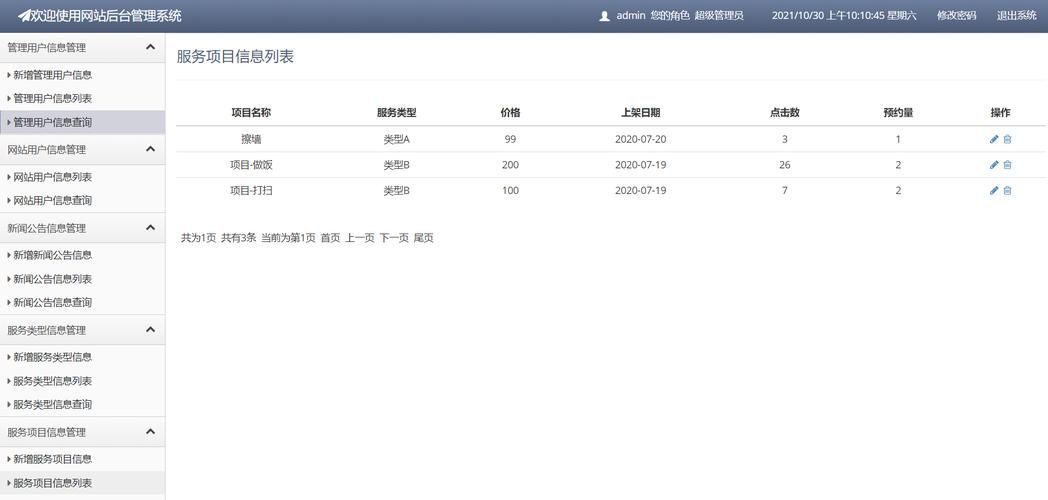1048x500 pixels.
Task: Click the 服务项目信息列表 page heading
Action: click(x=235, y=57)
